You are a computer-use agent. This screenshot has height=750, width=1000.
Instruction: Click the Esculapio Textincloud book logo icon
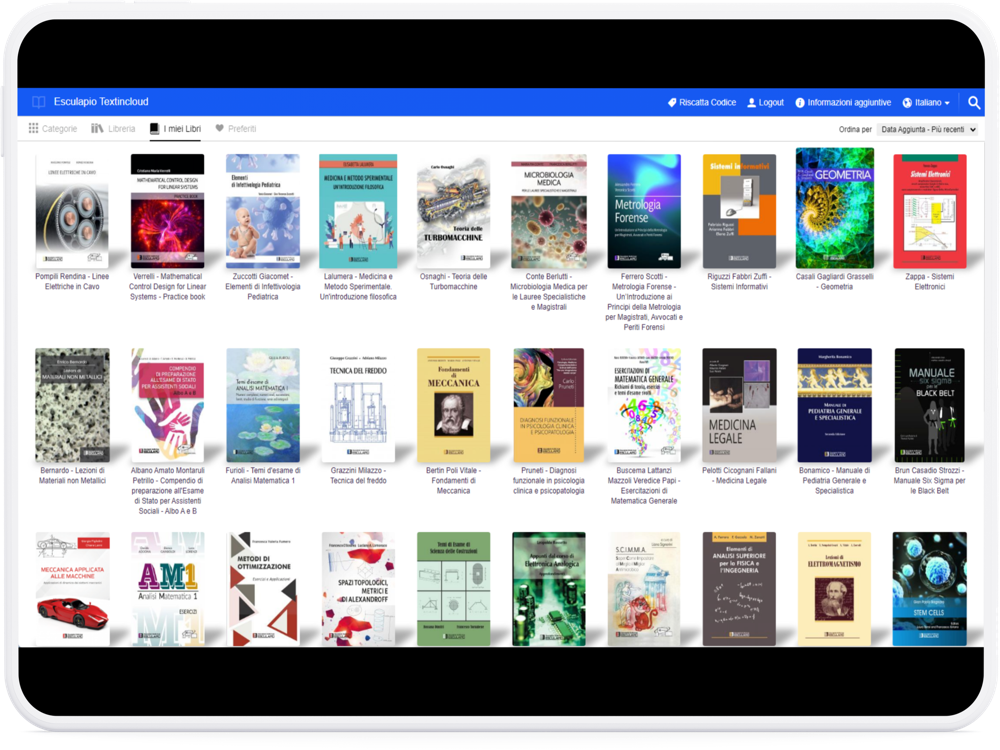tap(39, 102)
